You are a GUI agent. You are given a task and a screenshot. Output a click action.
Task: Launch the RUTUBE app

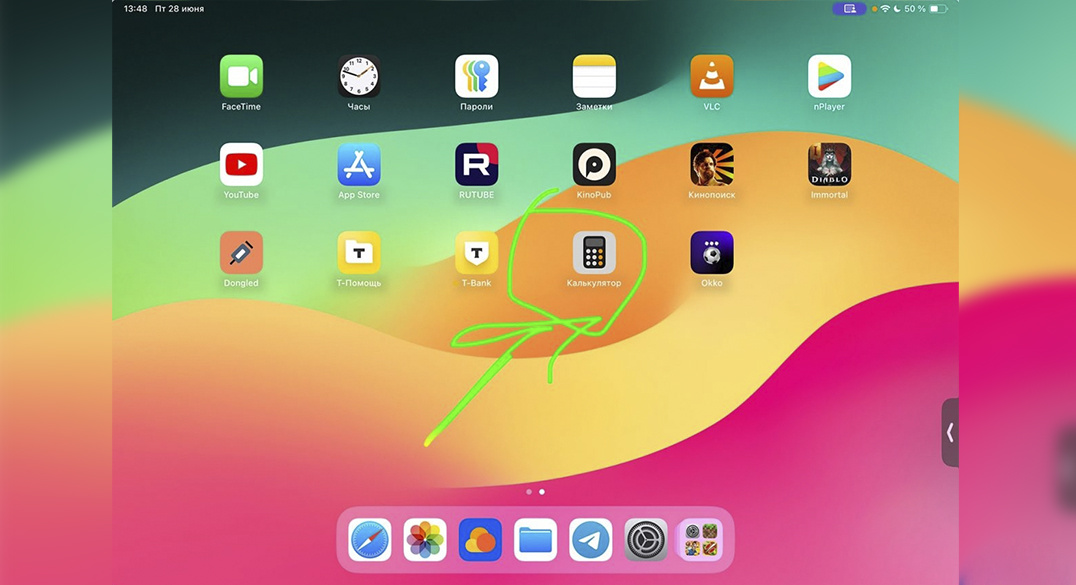476,164
